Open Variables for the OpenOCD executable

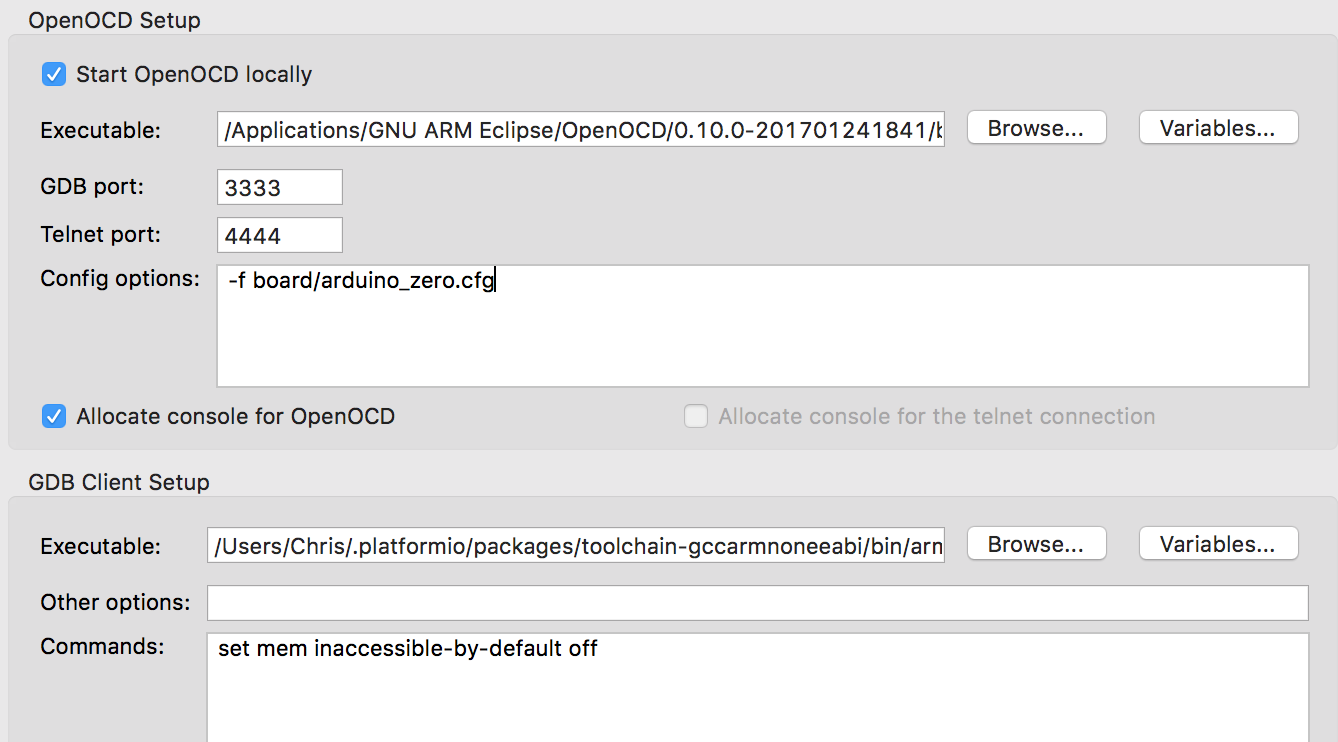coord(1218,128)
